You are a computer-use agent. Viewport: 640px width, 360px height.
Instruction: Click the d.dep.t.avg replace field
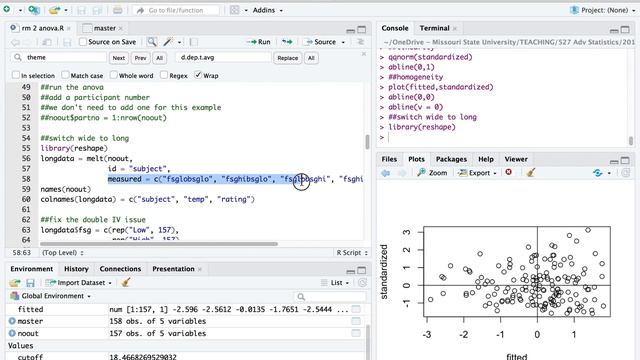(224, 57)
